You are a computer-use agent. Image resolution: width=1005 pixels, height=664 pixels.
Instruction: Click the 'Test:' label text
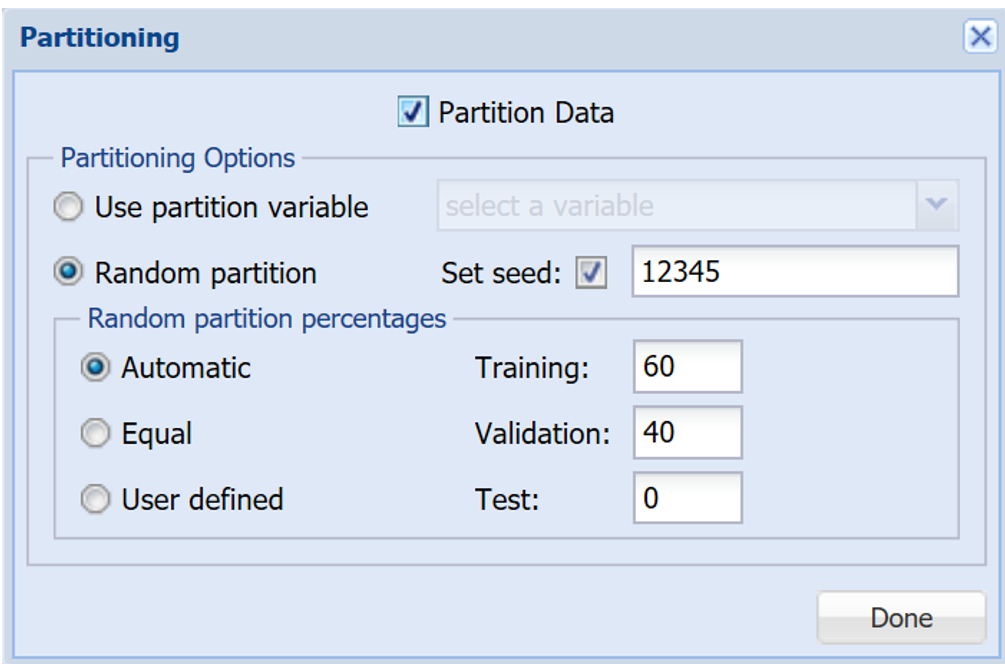pyautogui.click(x=507, y=499)
